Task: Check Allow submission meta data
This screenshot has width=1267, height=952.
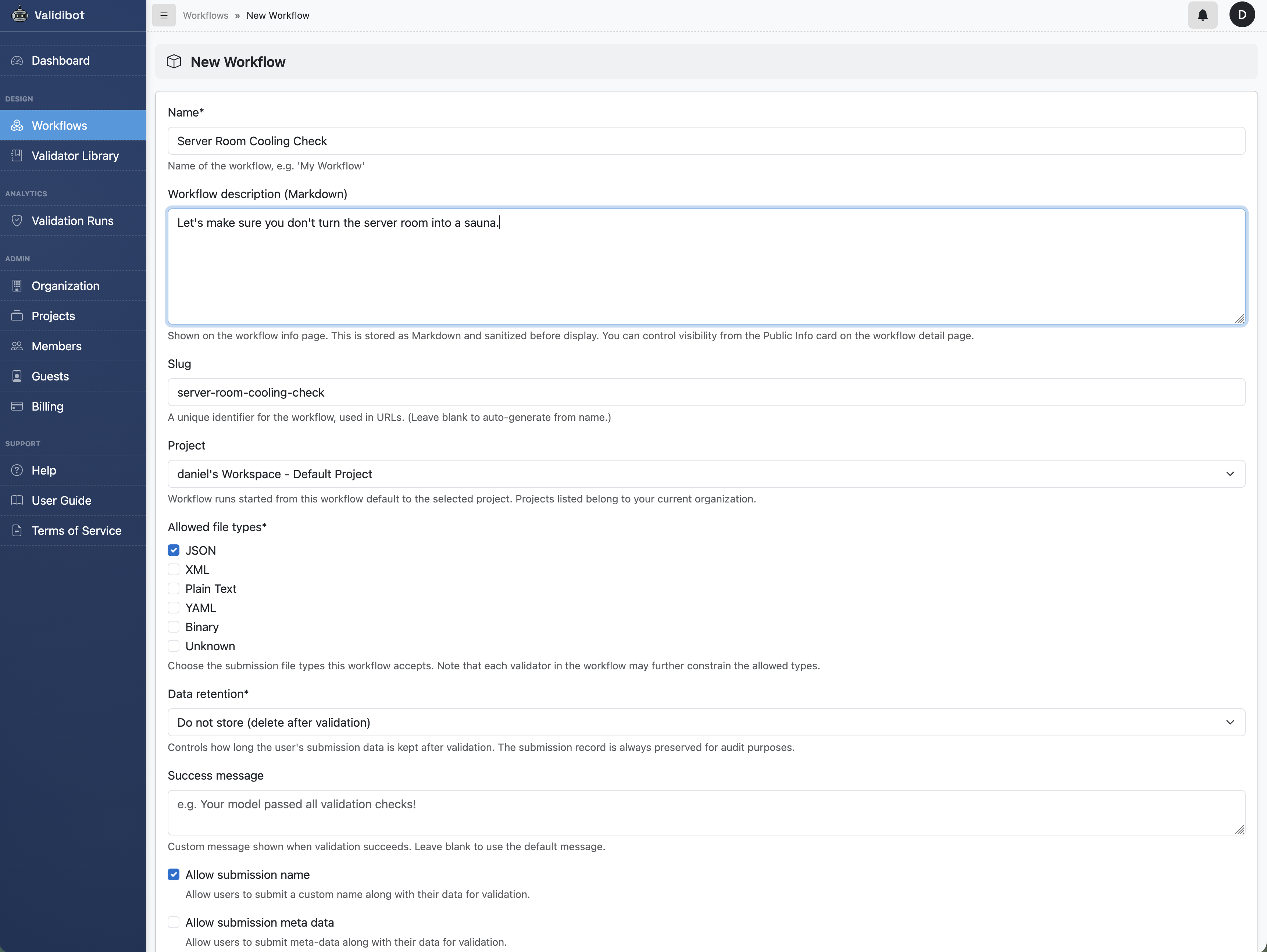Action: pos(174,922)
